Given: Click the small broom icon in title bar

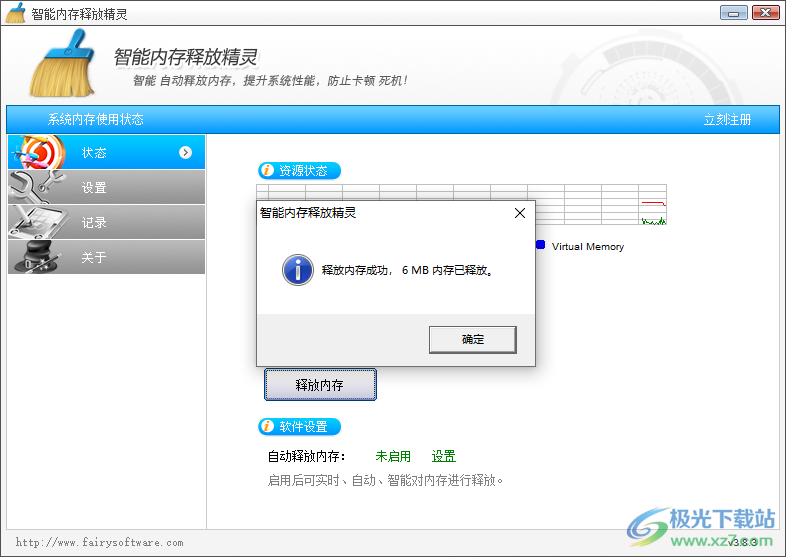Looking at the screenshot, I should (x=16, y=14).
